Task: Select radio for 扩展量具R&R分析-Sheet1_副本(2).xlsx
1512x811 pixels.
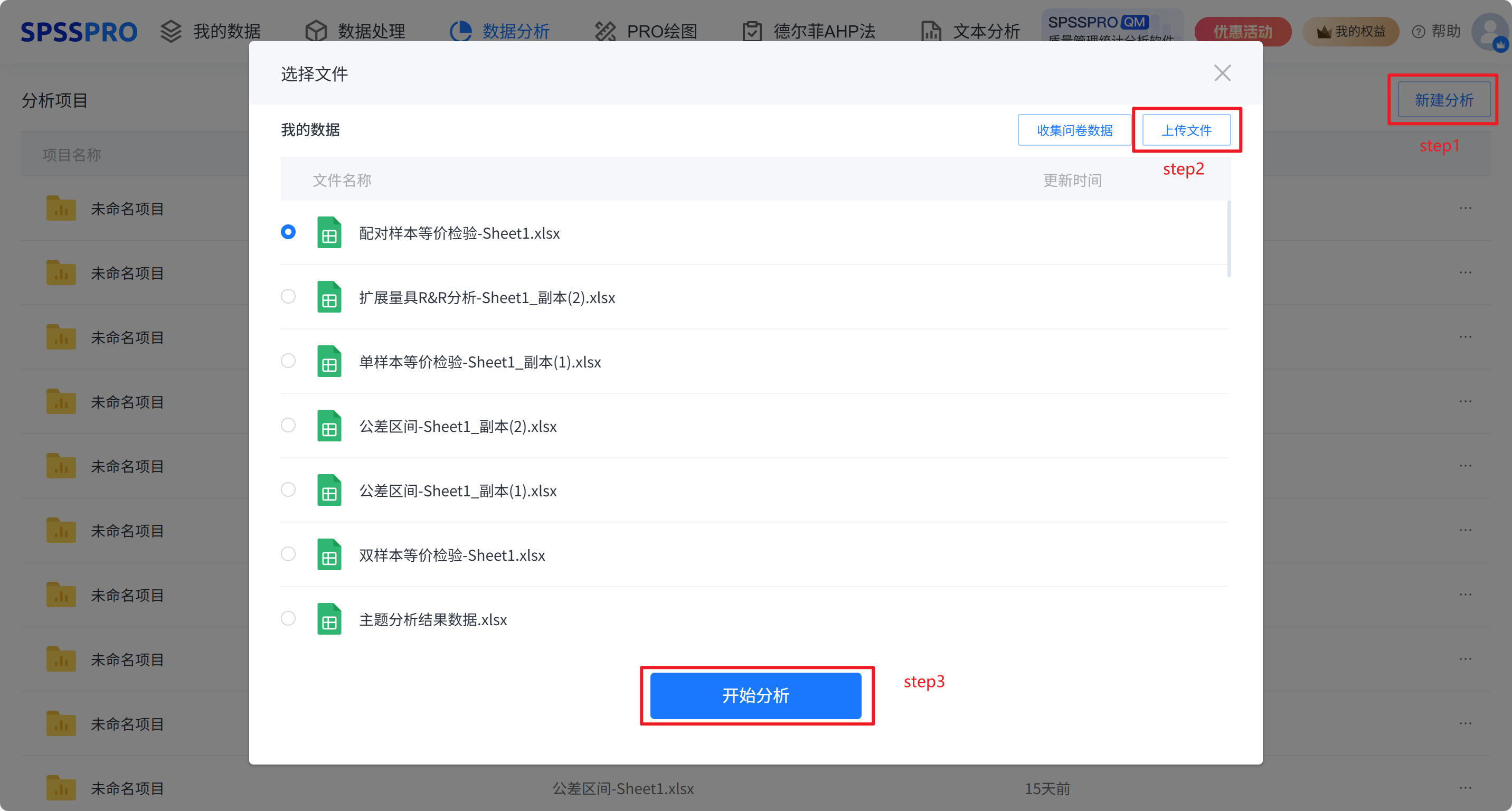Action: 288,296
